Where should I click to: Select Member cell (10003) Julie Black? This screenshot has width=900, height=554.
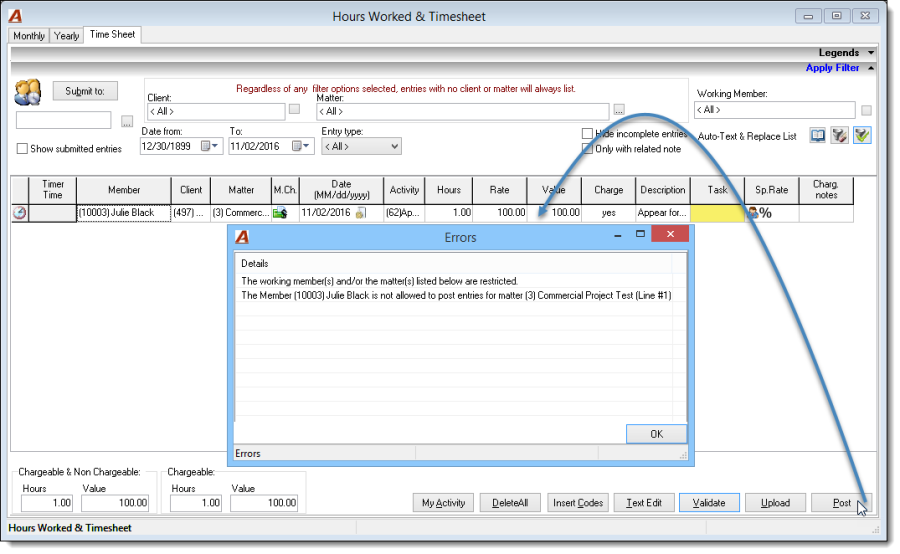coord(123,213)
